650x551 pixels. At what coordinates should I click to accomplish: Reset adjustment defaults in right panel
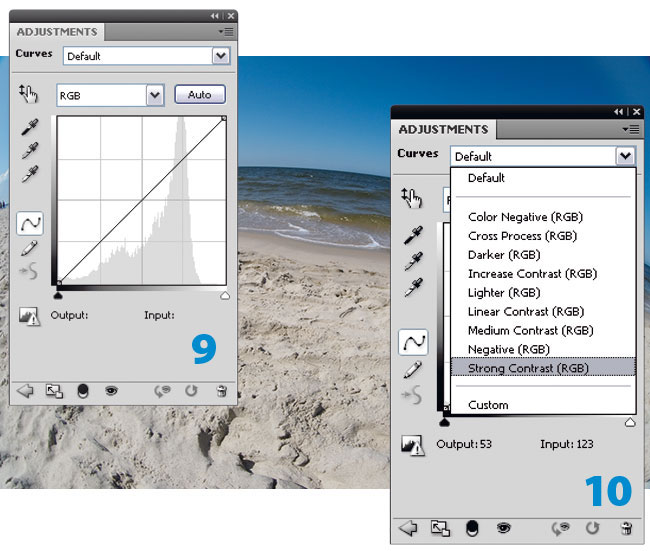click(592, 528)
